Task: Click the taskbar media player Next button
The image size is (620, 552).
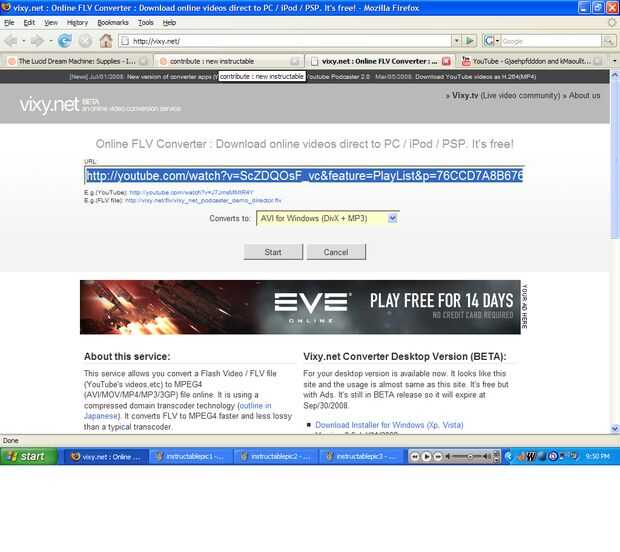Action: pyautogui.click(x=438, y=457)
